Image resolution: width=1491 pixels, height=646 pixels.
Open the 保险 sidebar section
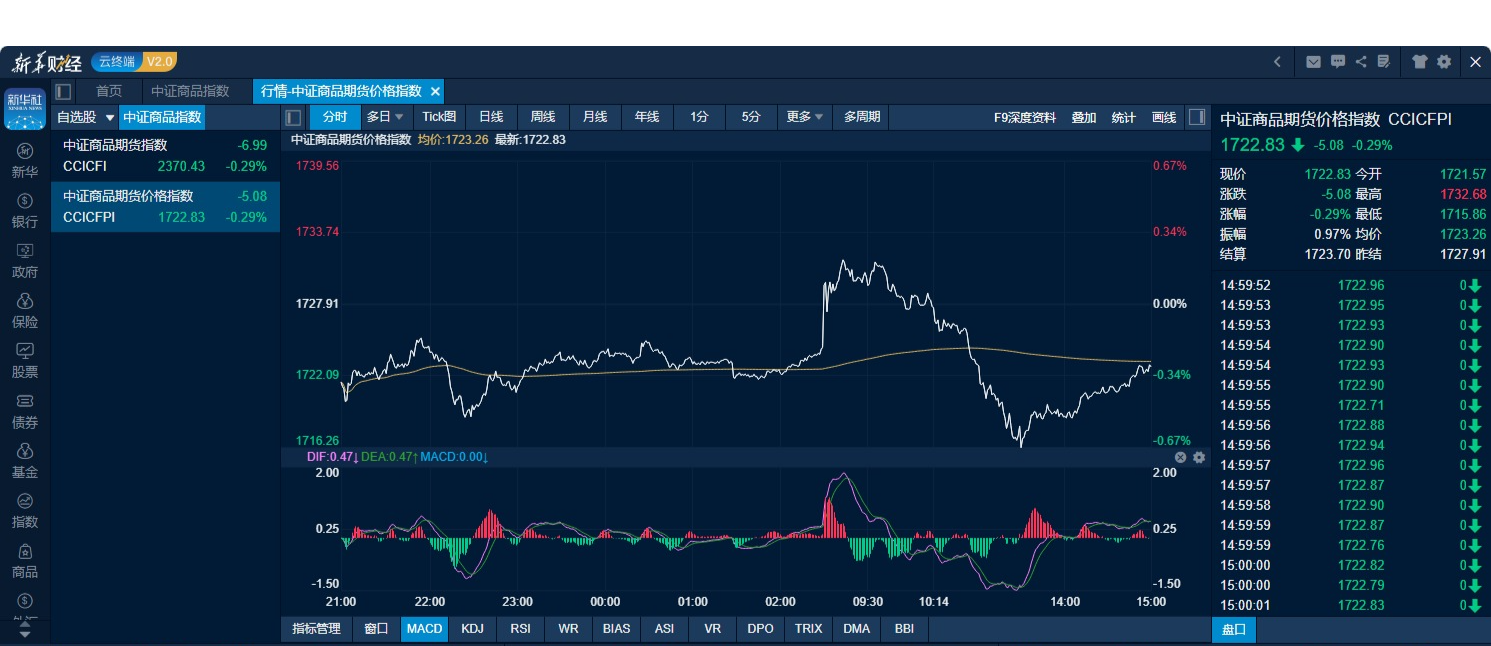[25, 311]
